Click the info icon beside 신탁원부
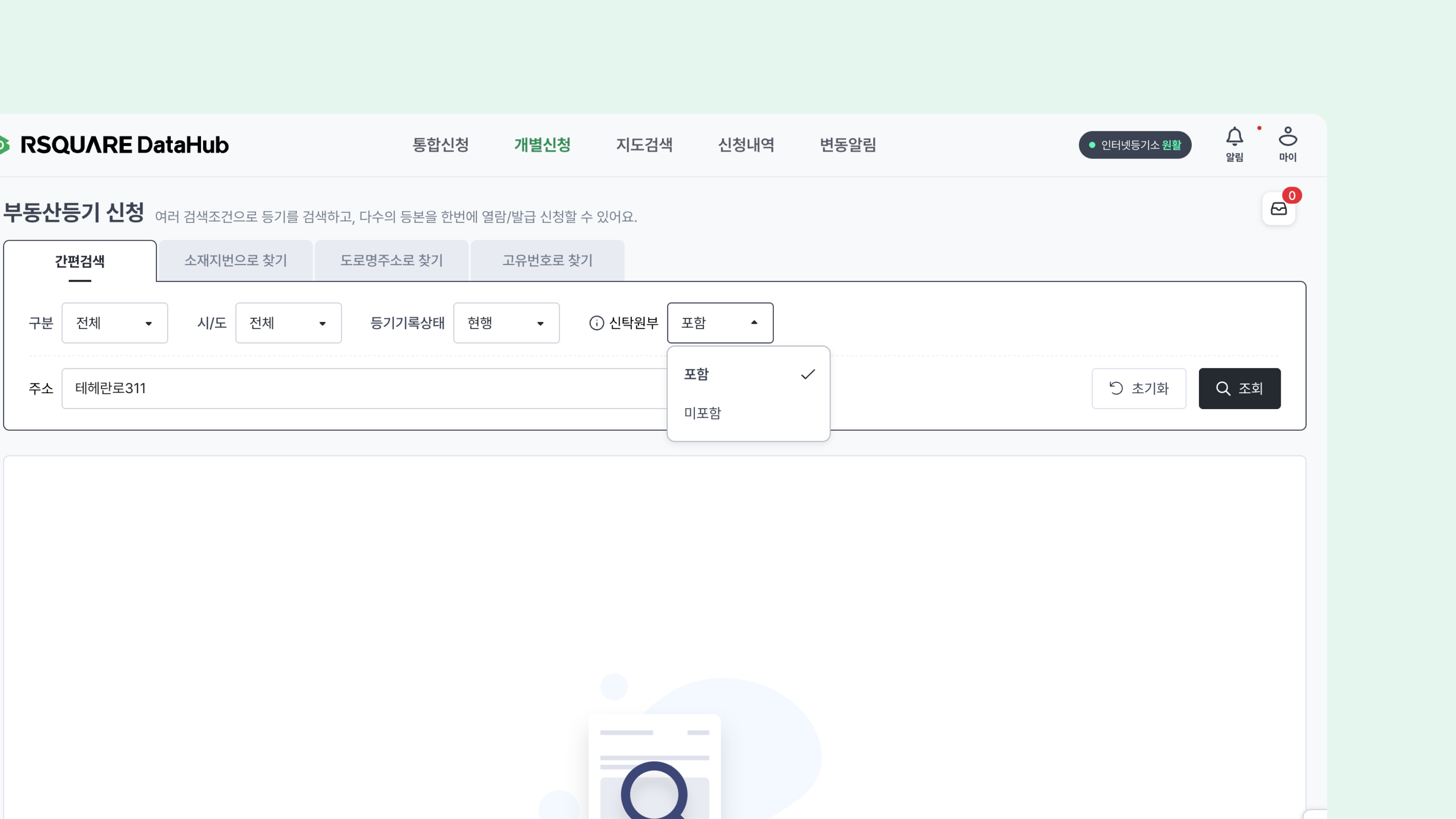 coord(596,323)
